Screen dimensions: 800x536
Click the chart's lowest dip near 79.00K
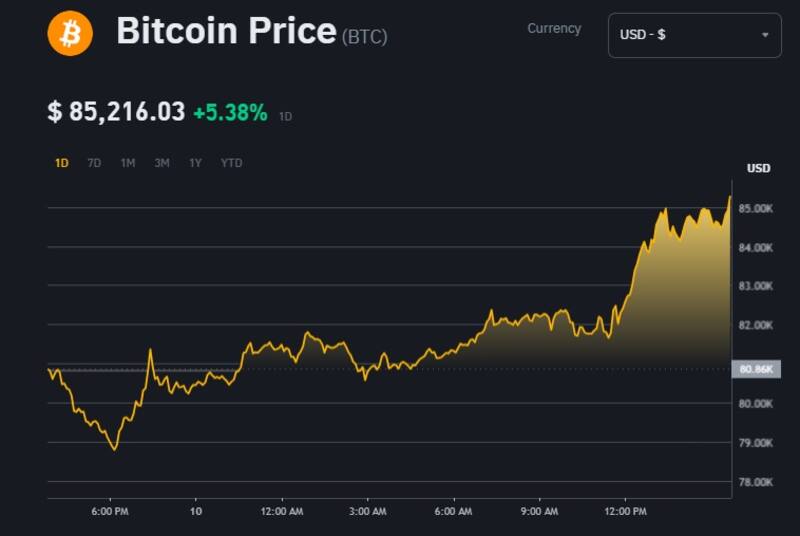[x=115, y=449]
